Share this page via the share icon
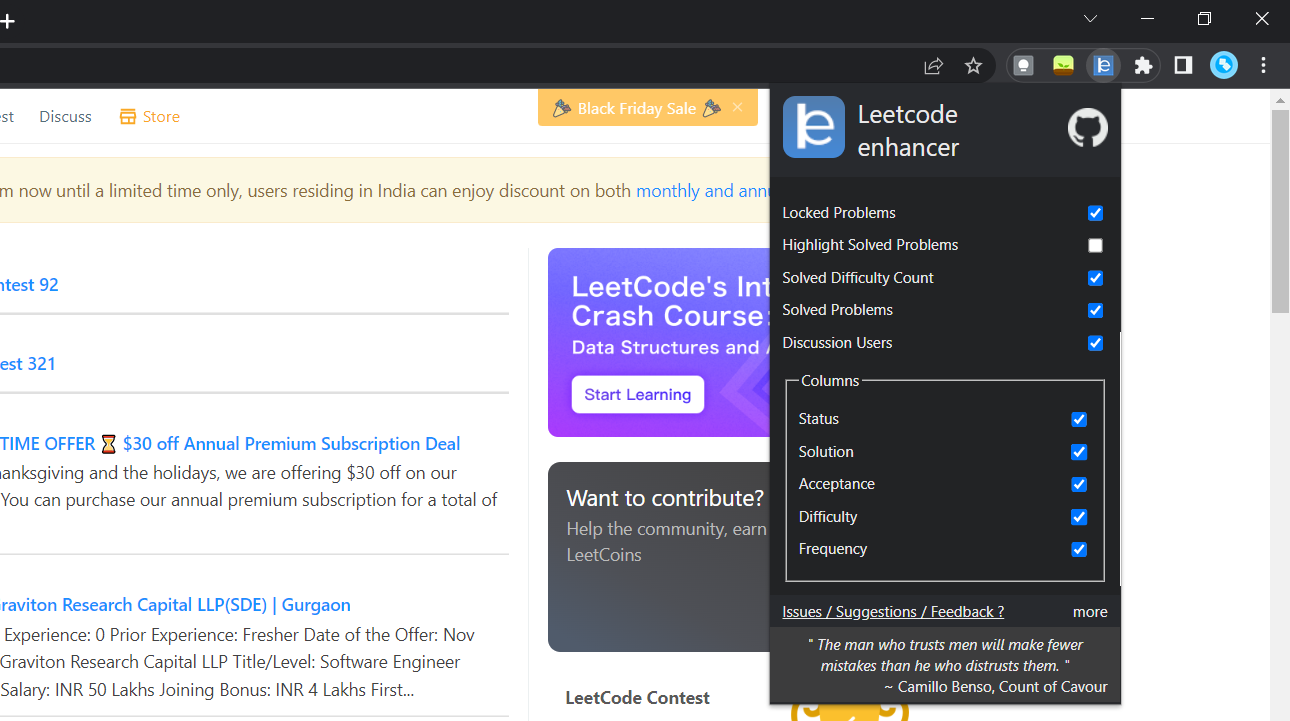Image resolution: width=1290 pixels, height=721 pixels. click(933, 66)
